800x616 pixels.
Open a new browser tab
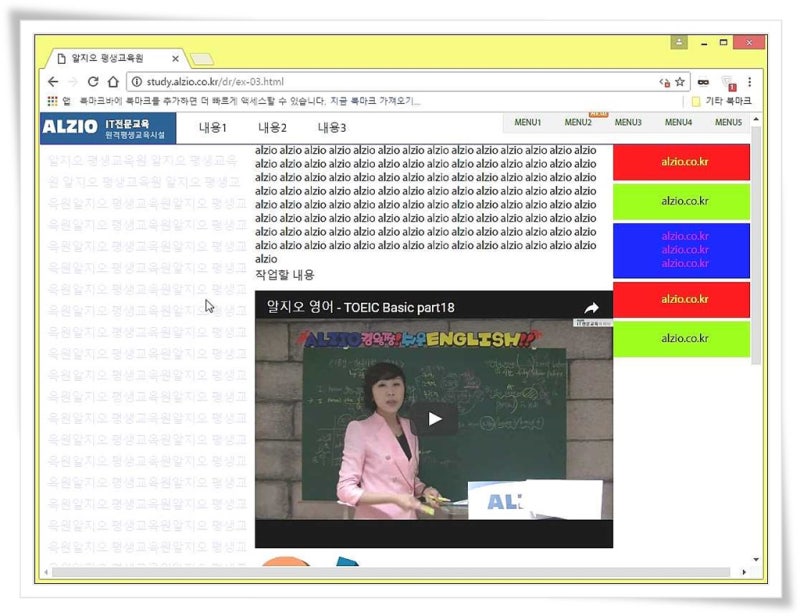click(202, 59)
